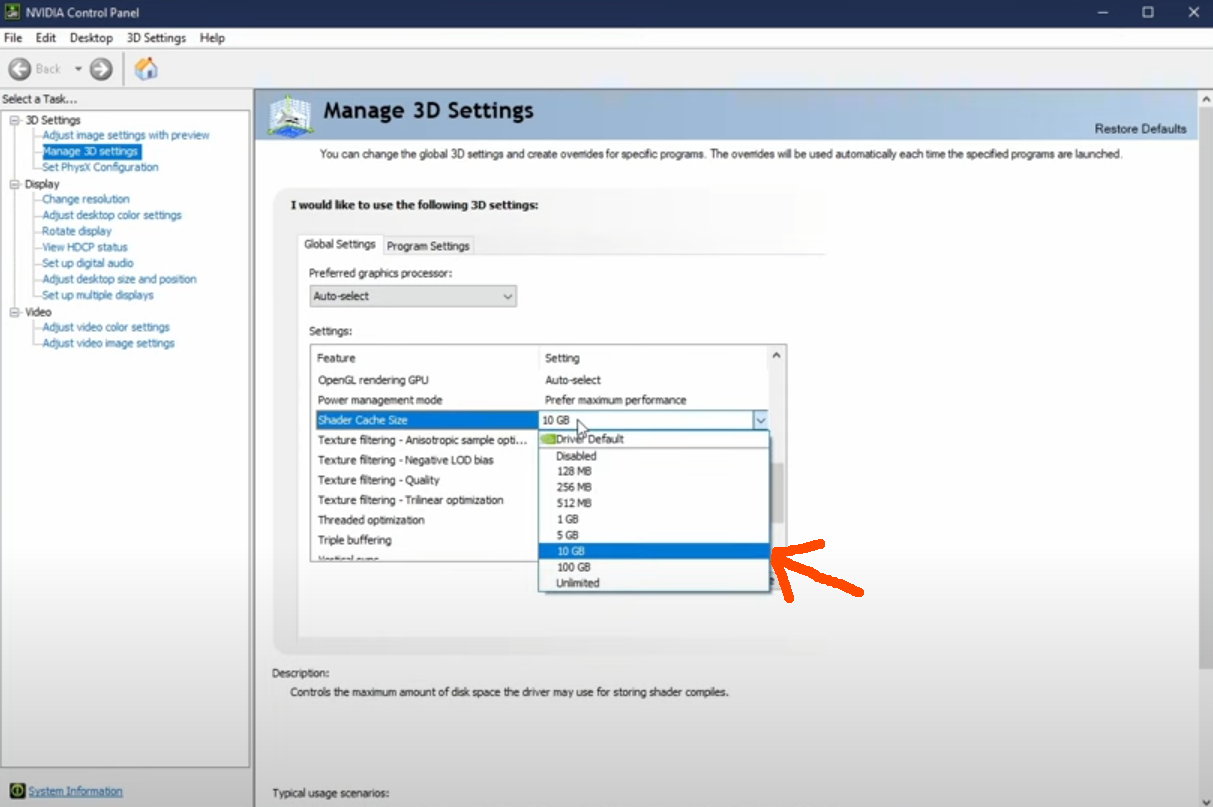Open Rotate display task

tap(77, 231)
